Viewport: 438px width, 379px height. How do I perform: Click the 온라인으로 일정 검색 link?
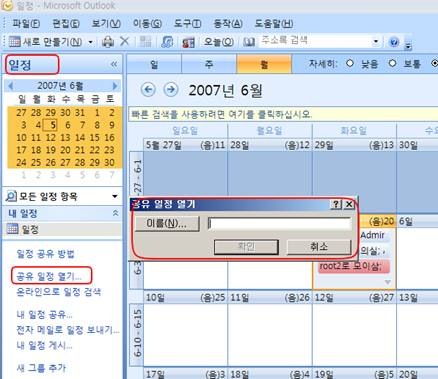59,292
